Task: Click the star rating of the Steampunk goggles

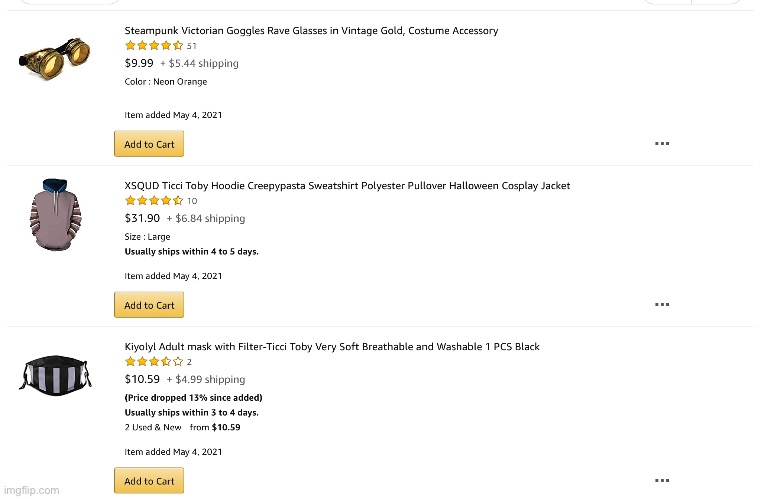Action: 154,46
